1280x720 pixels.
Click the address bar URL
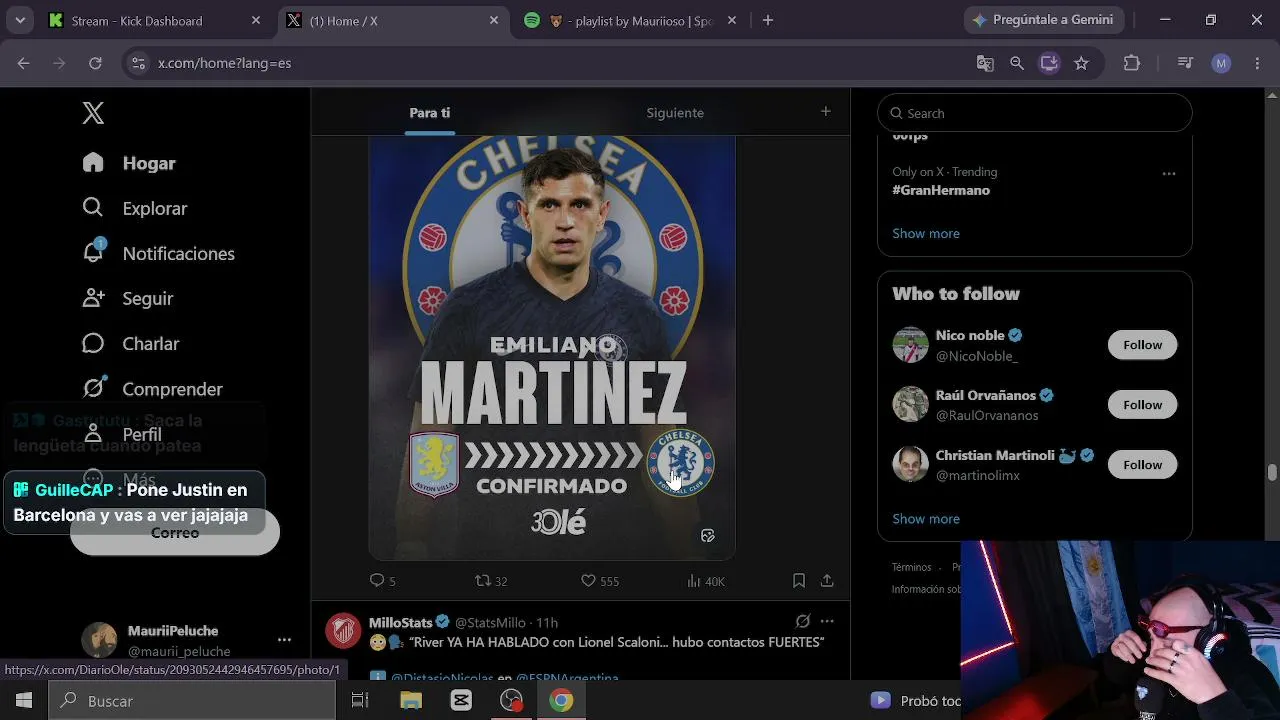point(225,63)
